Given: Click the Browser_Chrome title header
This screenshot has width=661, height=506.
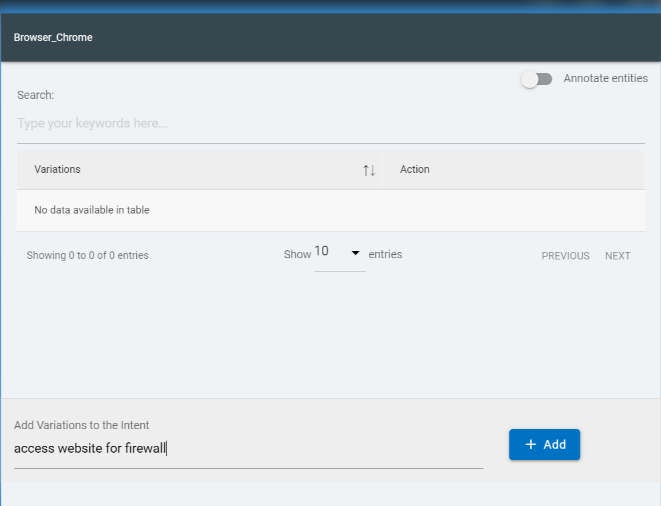Looking at the screenshot, I should tap(54, 38).
